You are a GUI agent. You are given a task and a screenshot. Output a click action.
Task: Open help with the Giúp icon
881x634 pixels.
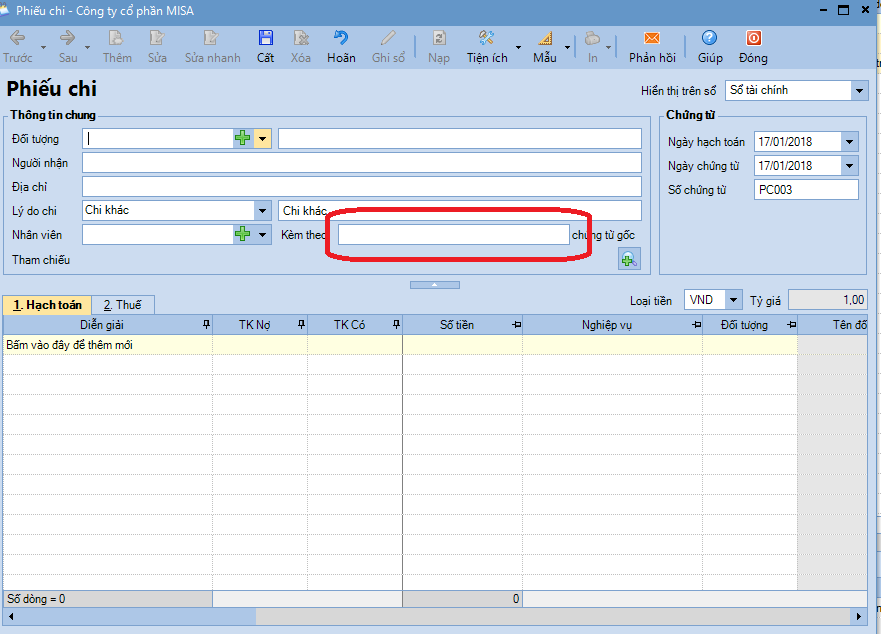coord(709,38)
